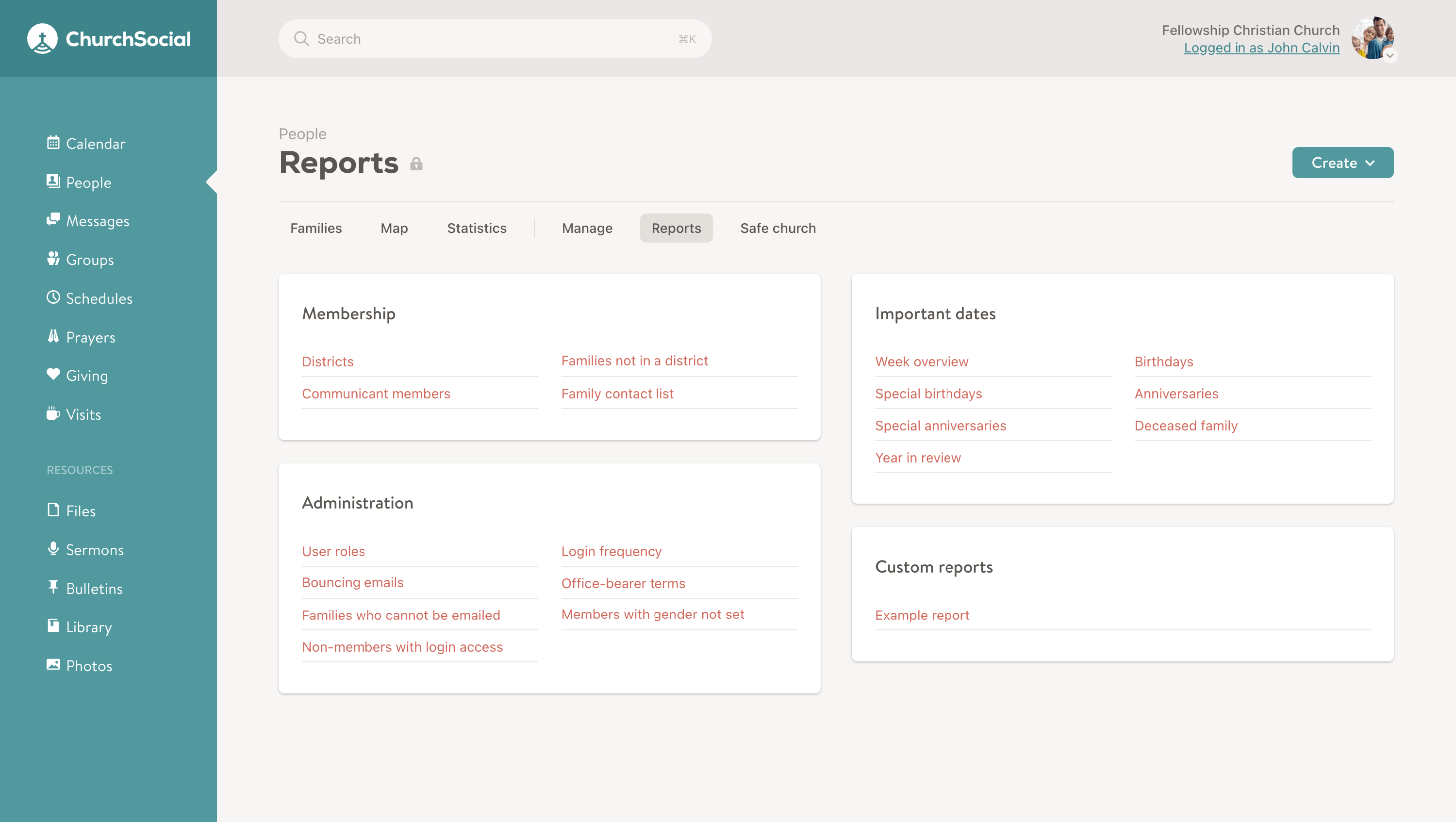Image resolution: width=1456 pixels, height=822 pixels.
Task: Click the praying hands Prayers icon
Action: click(x=53, y=336)
